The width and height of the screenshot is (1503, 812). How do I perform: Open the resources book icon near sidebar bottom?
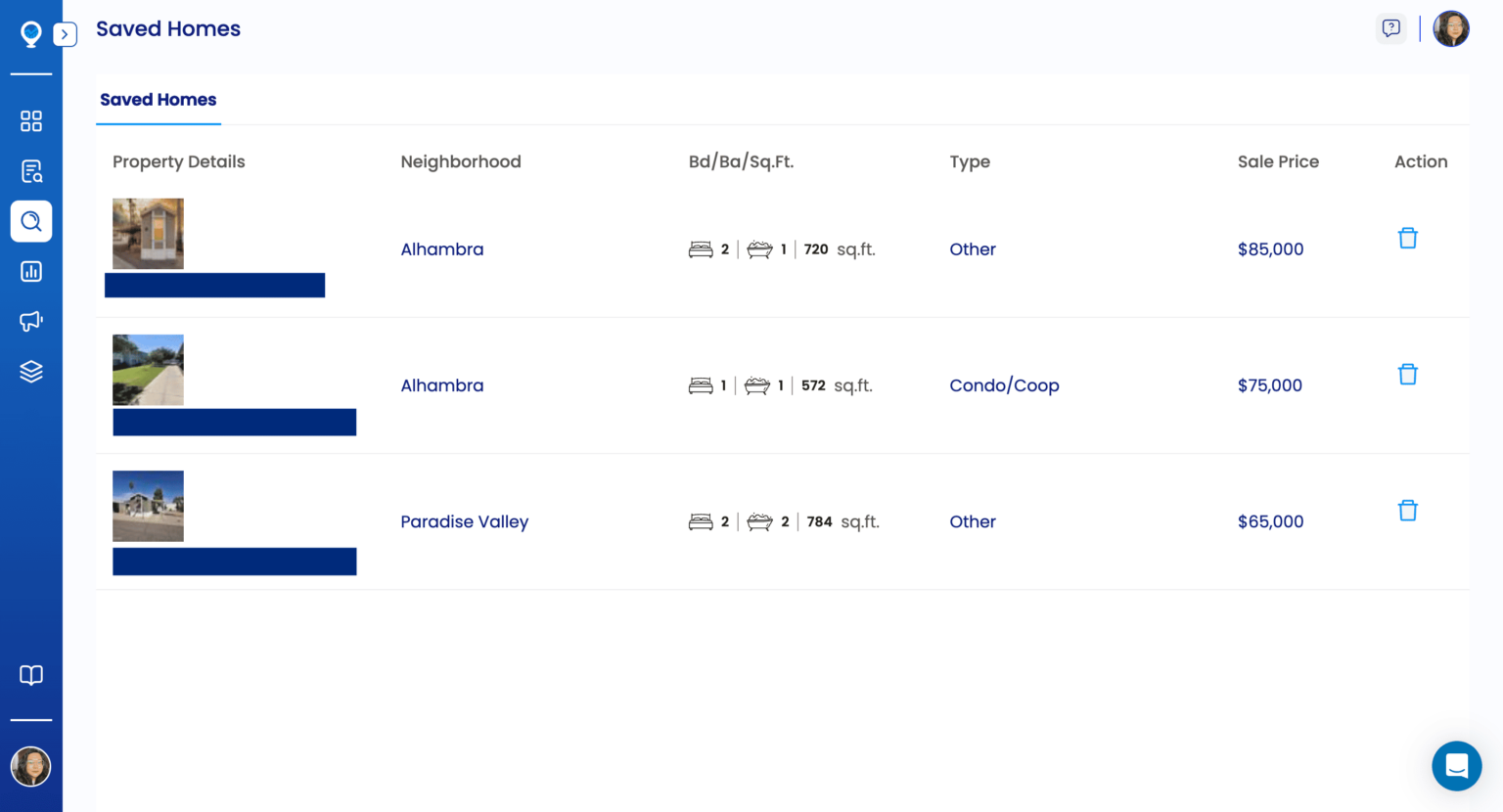[x=30, y=675]
